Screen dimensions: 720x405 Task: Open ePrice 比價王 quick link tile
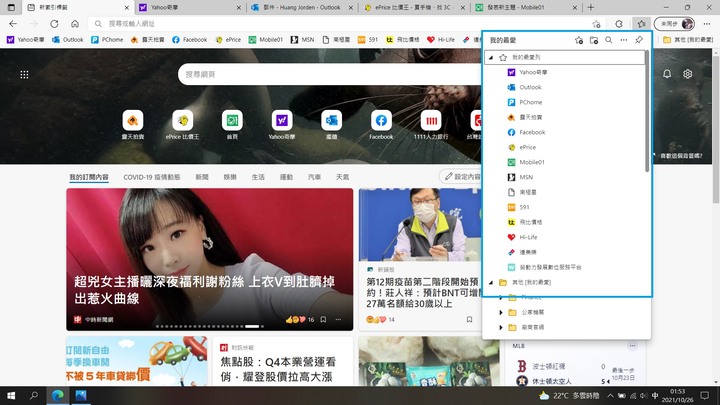(182, 125)
